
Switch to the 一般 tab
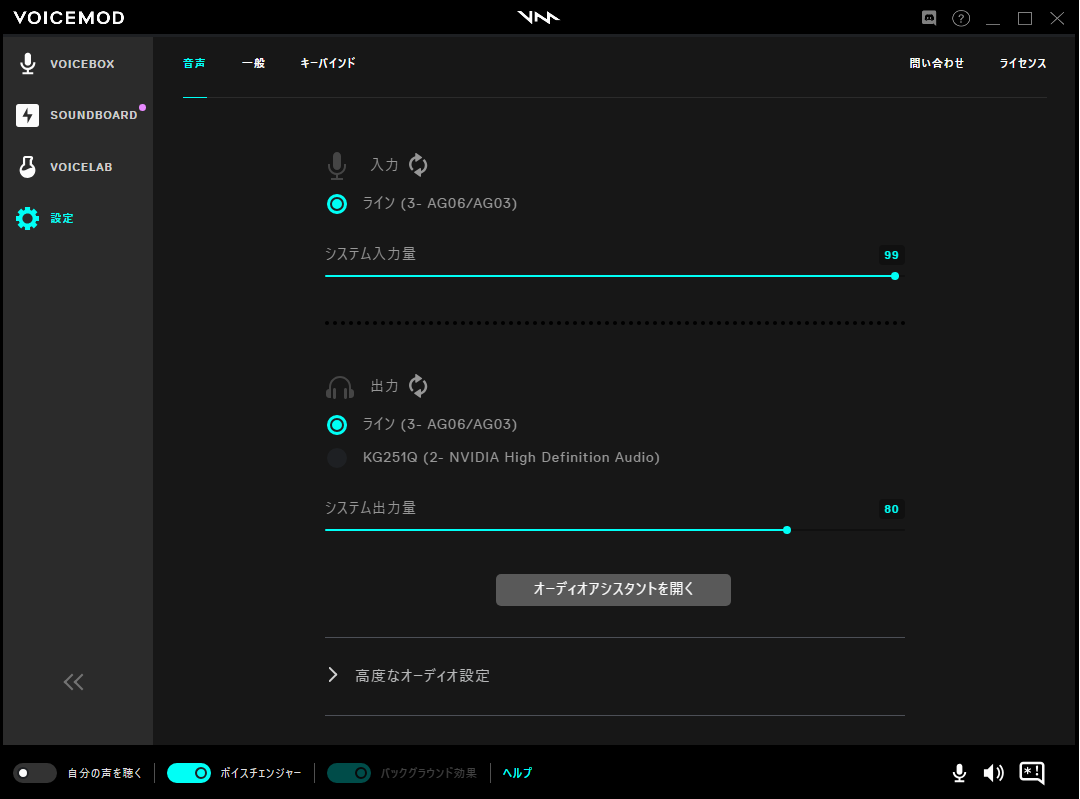click(253, 63)
